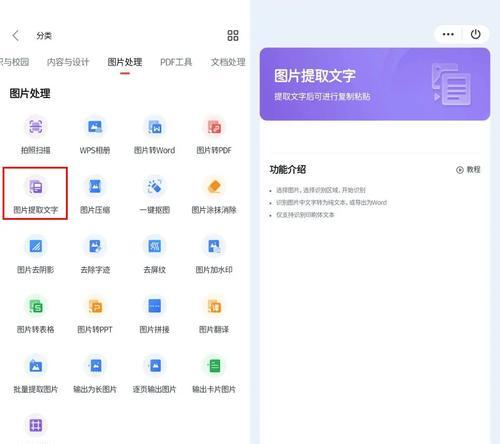The image size is (500, 444).
Task: Toggle the grid view layout icon
Action: click(x=233, y=35)
